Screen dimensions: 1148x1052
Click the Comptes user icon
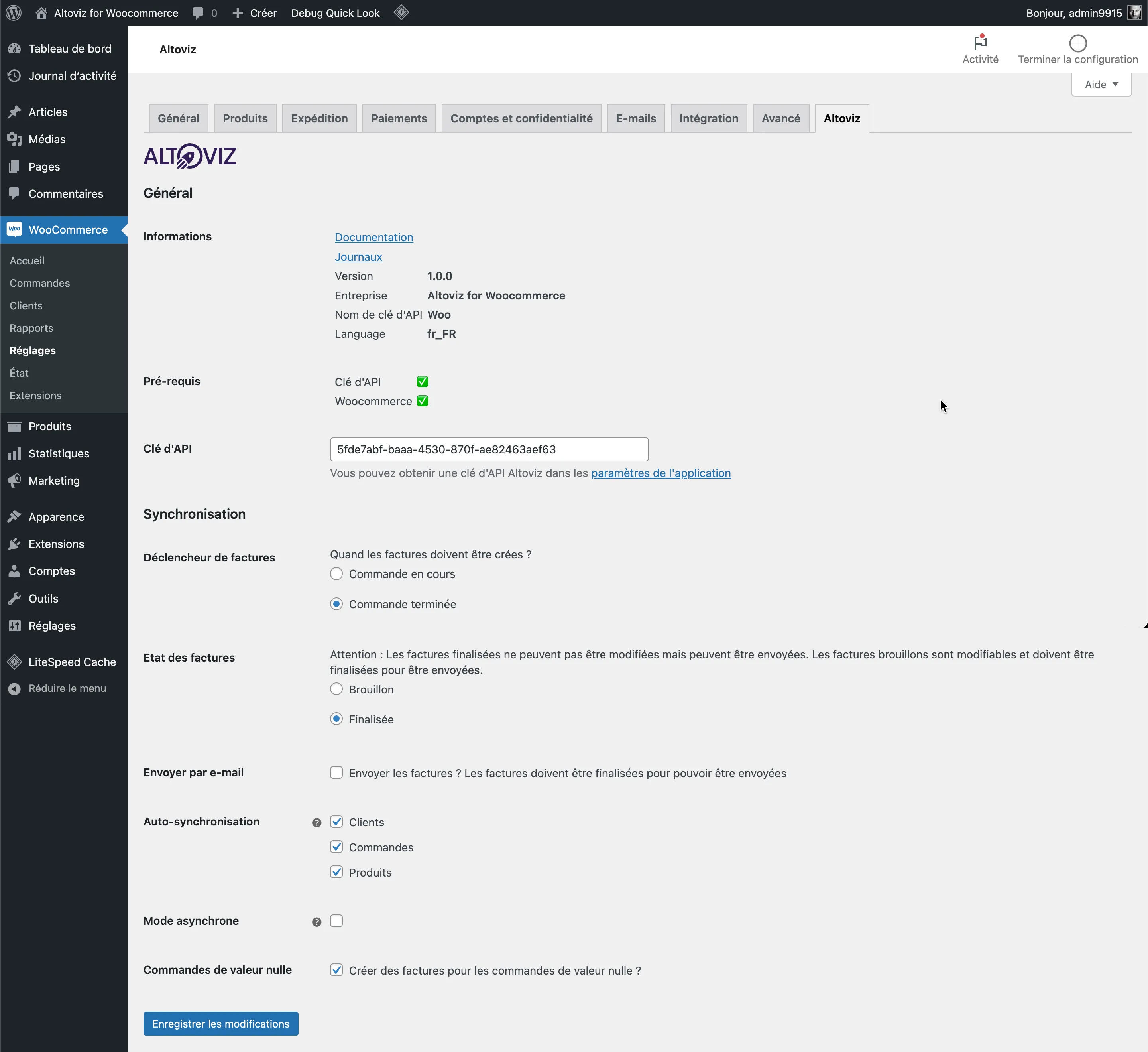[14, 571]
